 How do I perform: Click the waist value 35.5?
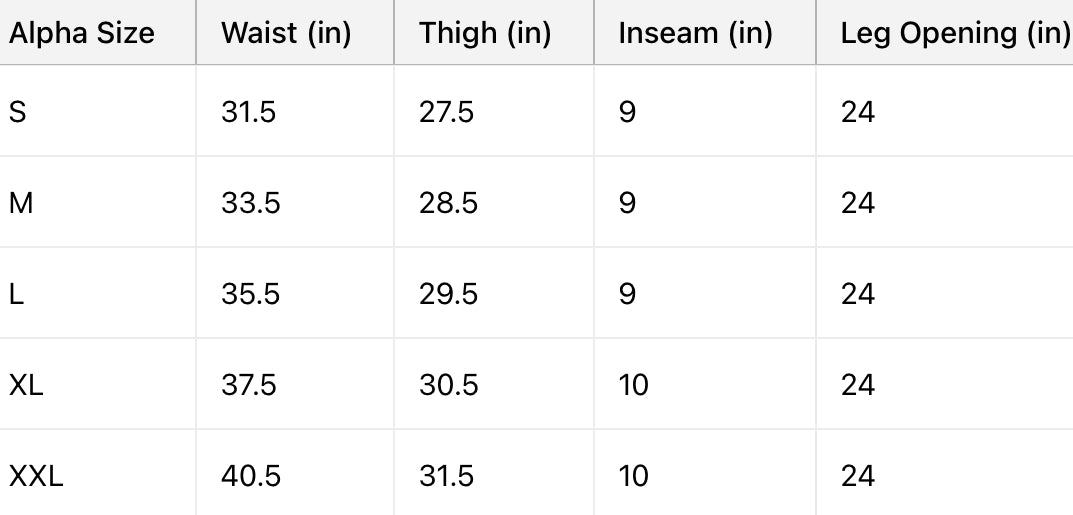[x=250, y=294]
